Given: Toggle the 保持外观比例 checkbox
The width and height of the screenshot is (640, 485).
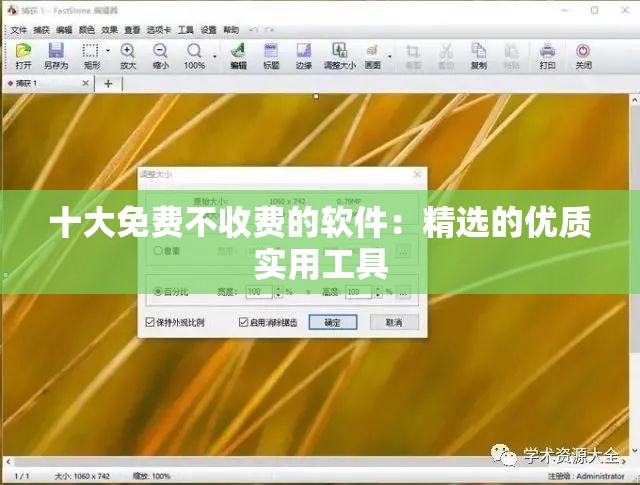Looking at the screenshot, I should tap(150, 322).
